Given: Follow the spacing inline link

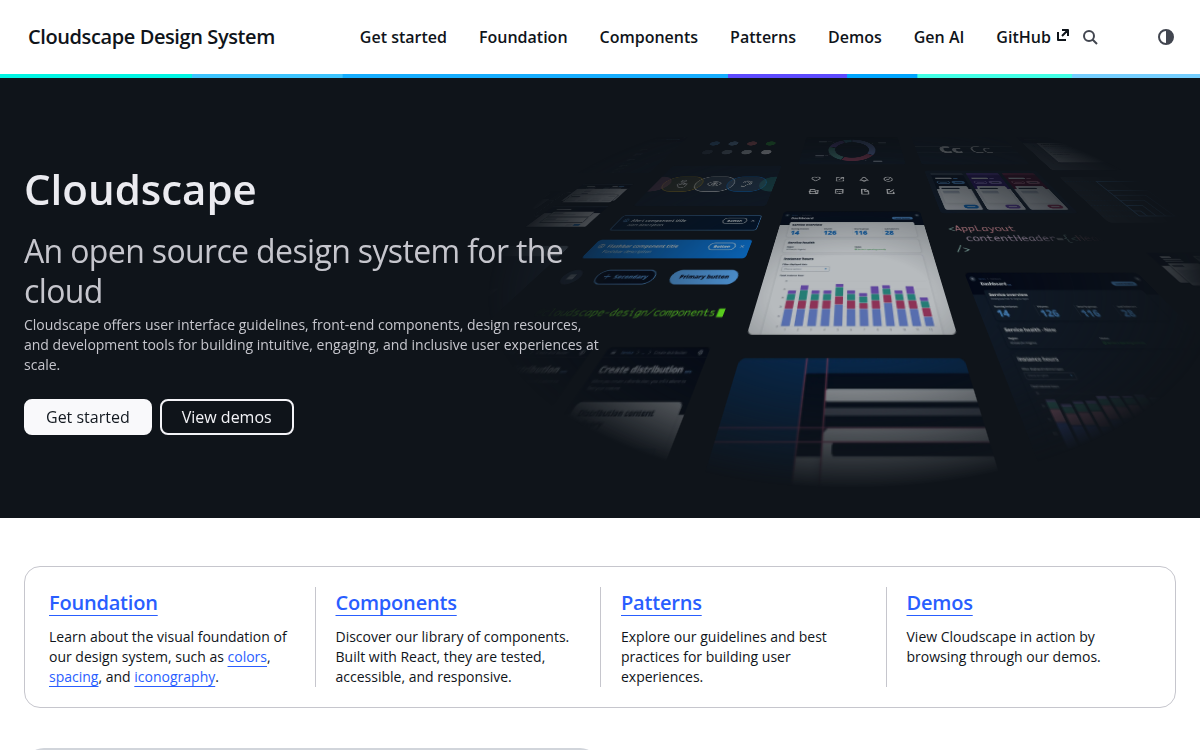Looking at the screenshot, I should pyautogui.click(x=74, y=677).
